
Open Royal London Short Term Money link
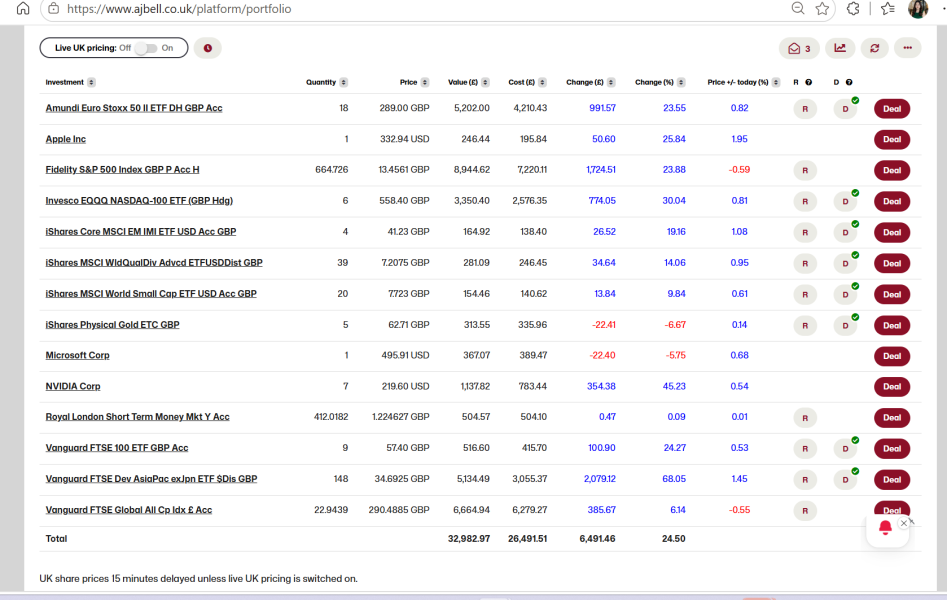pos(137,417)
